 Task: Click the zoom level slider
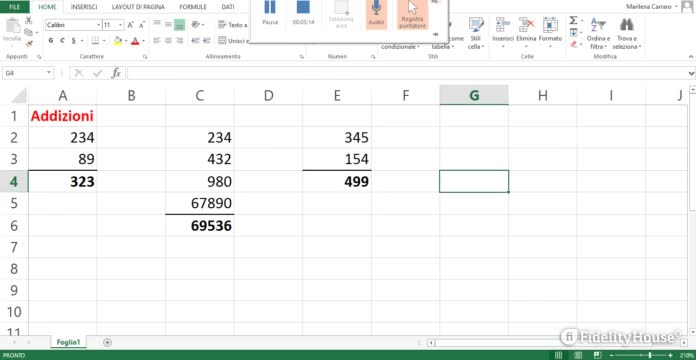[650, 355]
